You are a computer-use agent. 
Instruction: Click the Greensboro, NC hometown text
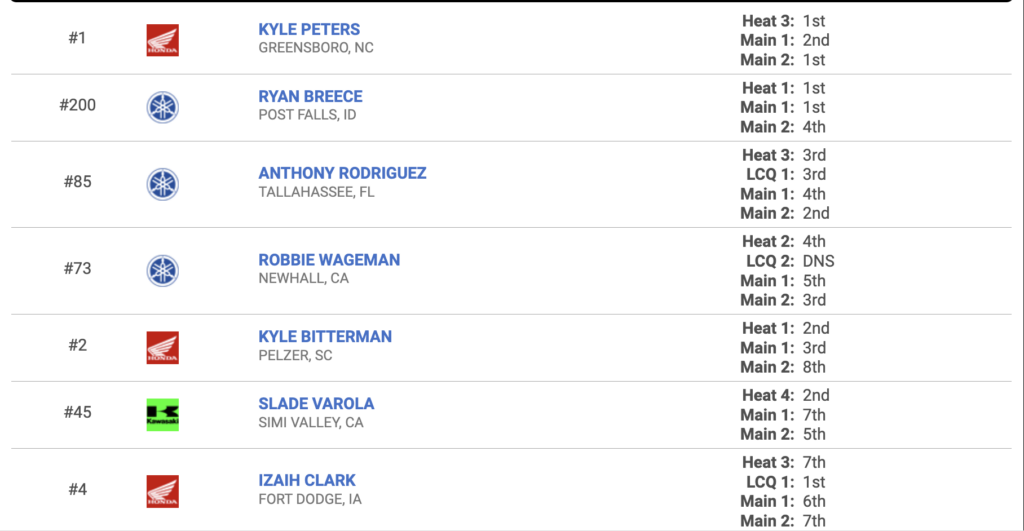pos(316,48)
